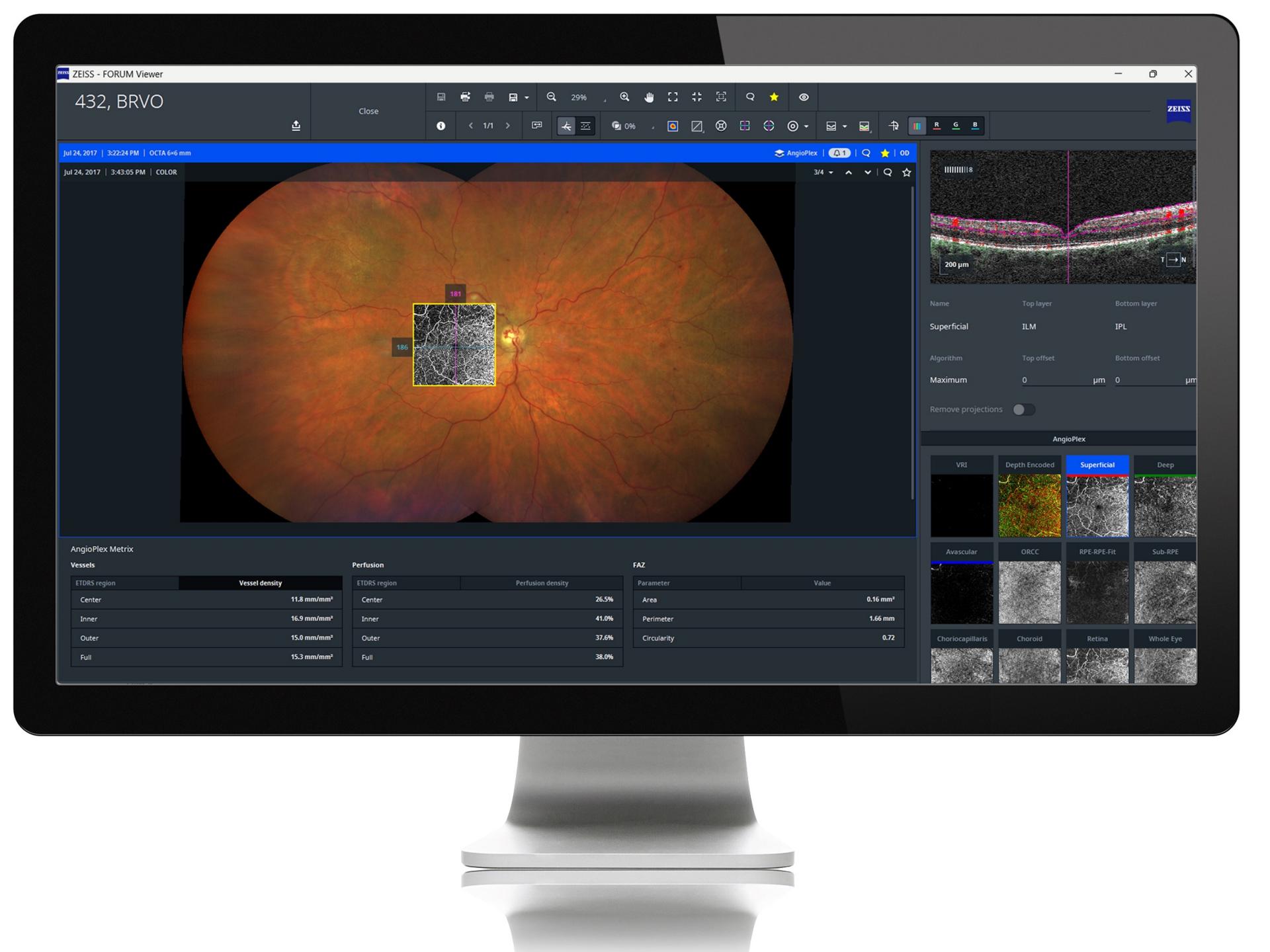Select the Vessel density column tab

tap(260, 583)
